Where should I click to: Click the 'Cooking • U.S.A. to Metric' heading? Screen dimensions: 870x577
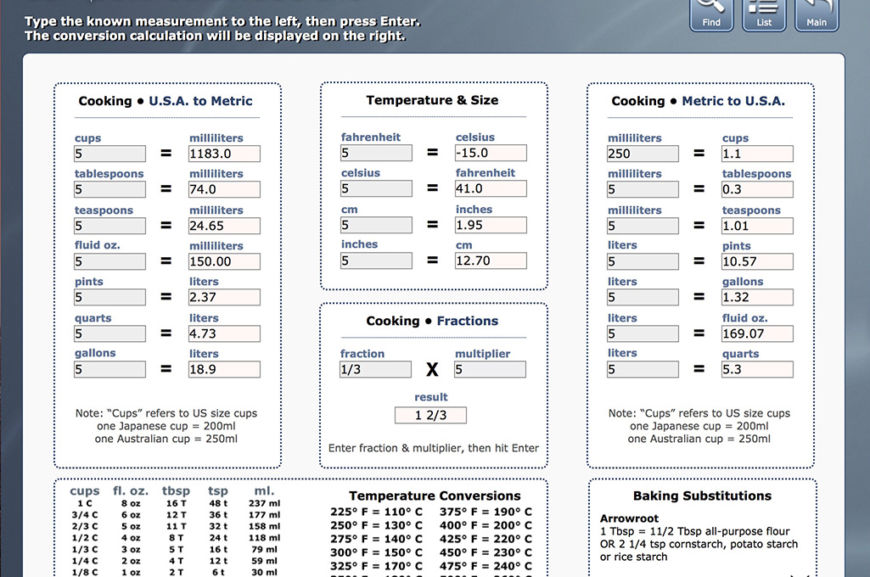(165, 101)
